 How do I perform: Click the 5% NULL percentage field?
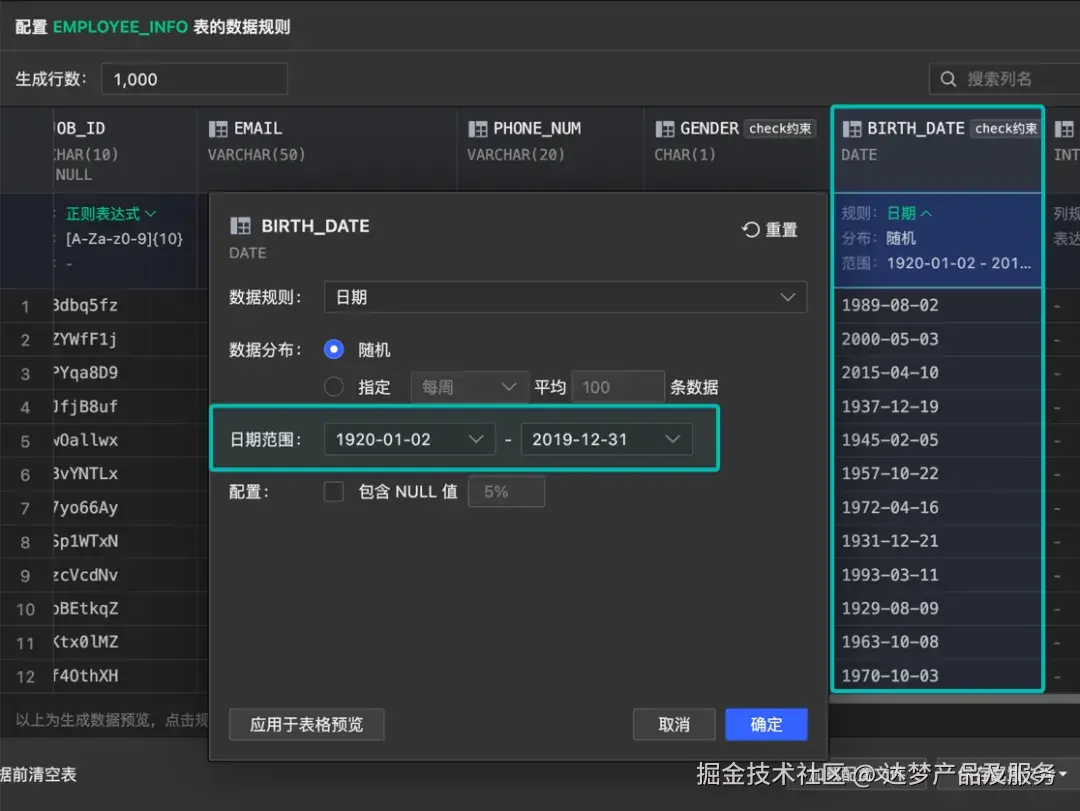pos(506,491)
